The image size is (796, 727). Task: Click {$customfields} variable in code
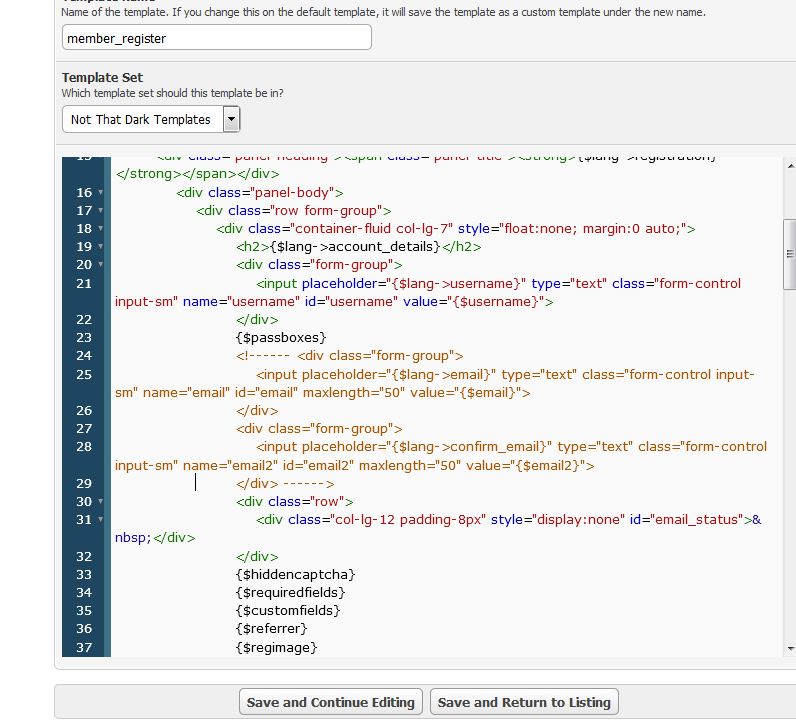coord(288,610)
